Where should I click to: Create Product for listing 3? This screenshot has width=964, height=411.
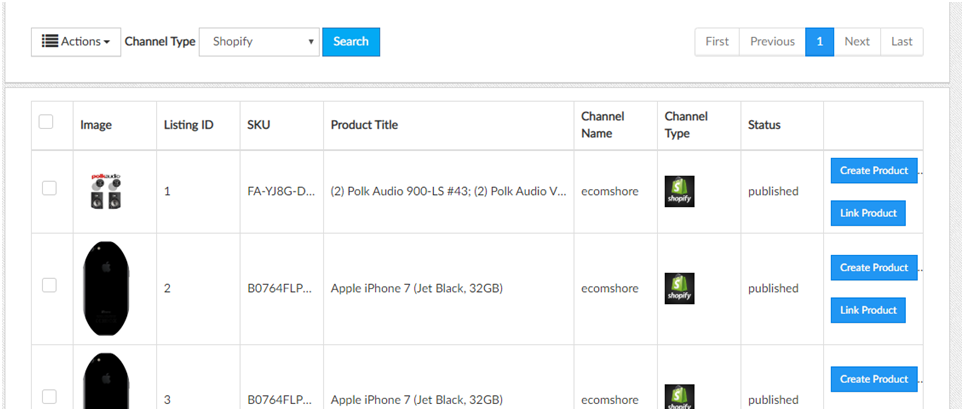[874, 379]
